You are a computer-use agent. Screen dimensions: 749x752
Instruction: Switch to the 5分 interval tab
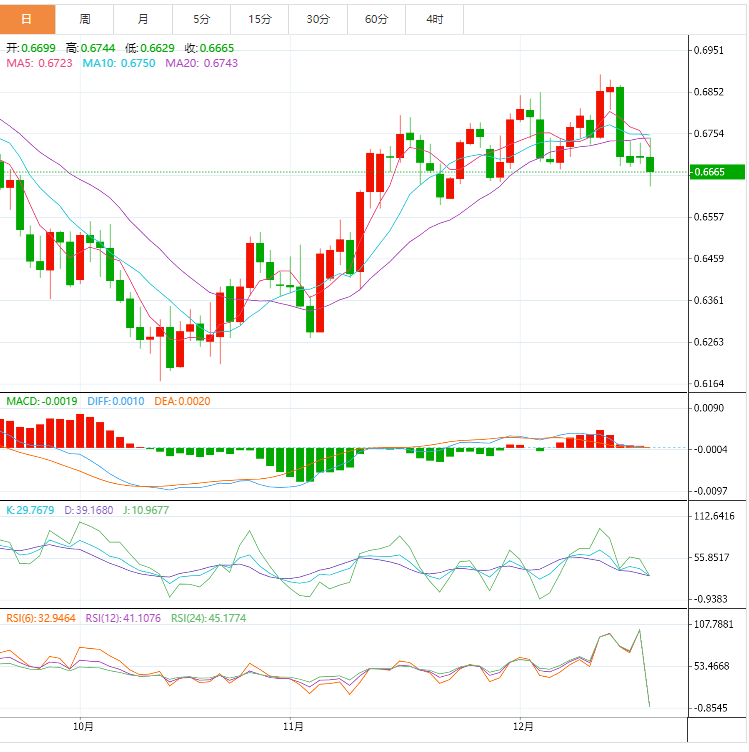click(201, 19)
